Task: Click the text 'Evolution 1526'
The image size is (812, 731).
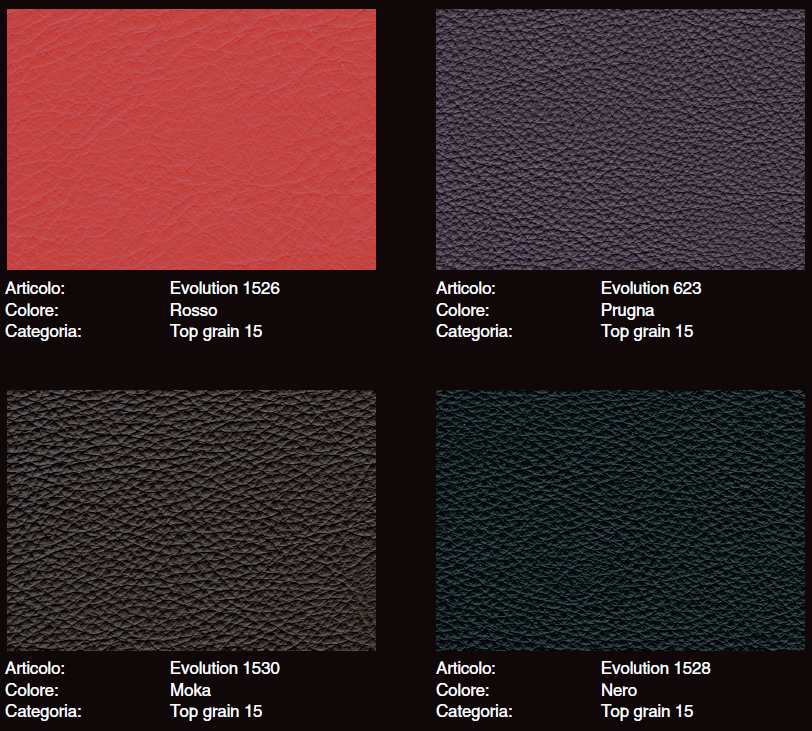Action: click(x=225, y=288)
